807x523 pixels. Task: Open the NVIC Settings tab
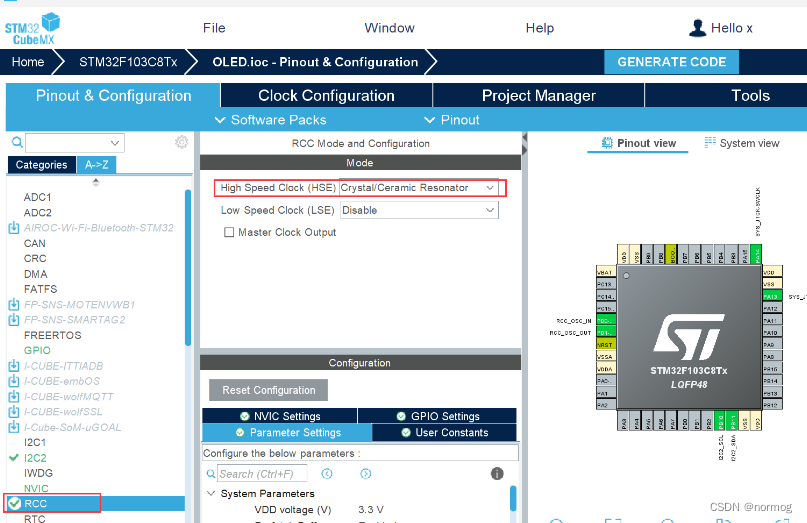click(x=280, y=416)
